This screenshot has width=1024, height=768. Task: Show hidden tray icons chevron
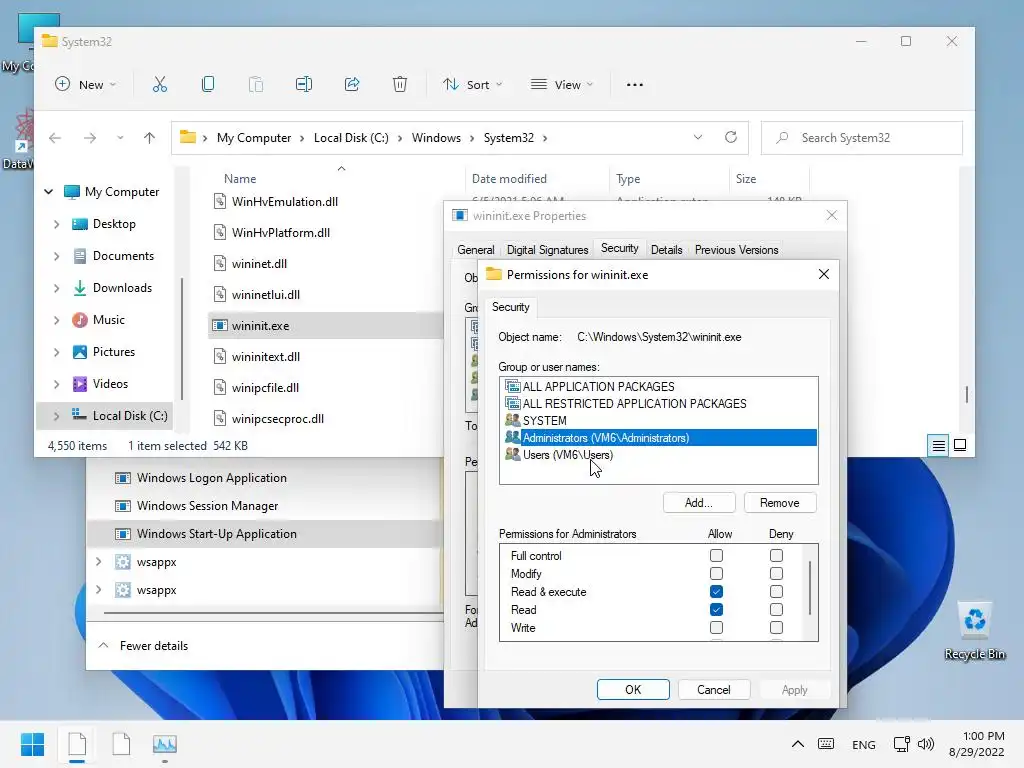[x=797, y=744]
